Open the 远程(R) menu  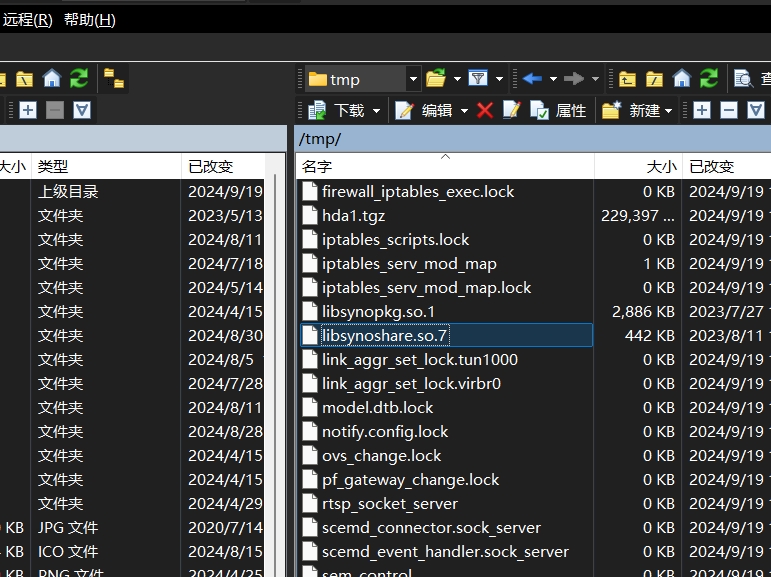(27, 20)
